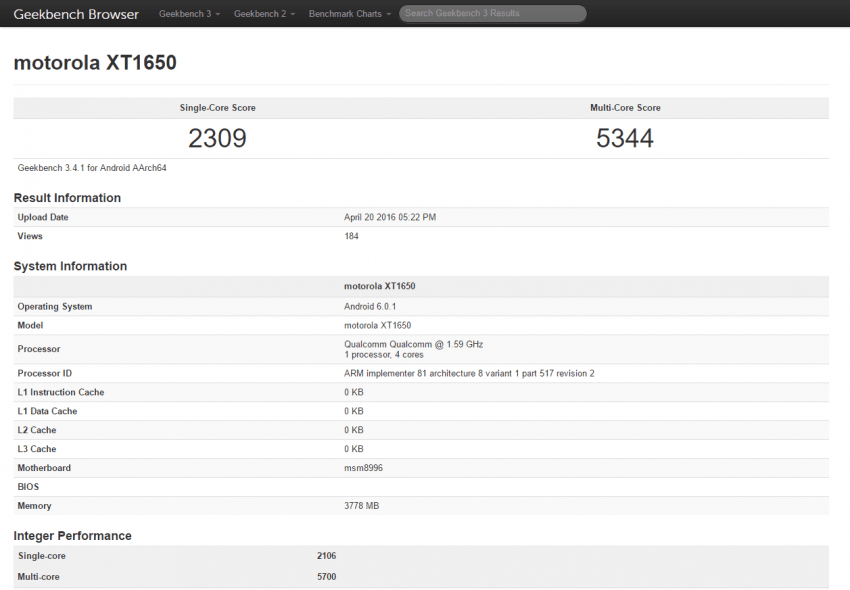Select the motorola XT1650 page heading
This screenshot has height=590, width=850.
[95, 63]
